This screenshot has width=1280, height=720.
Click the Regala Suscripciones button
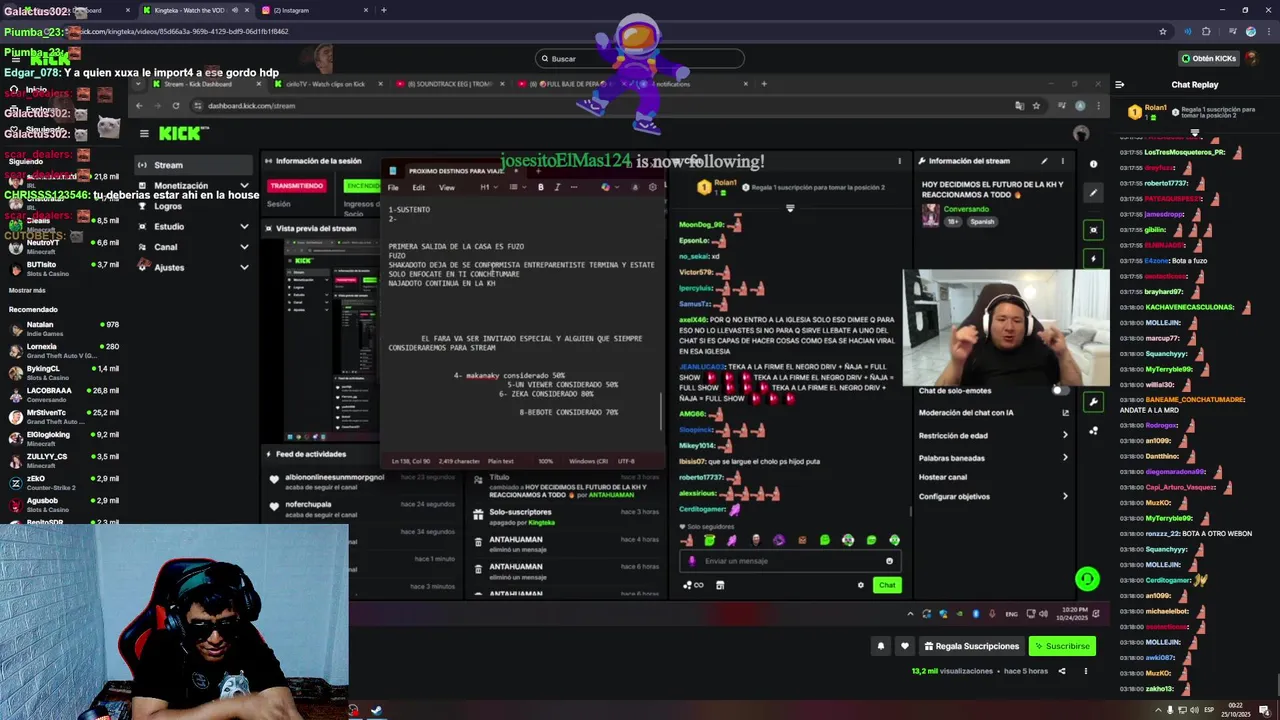tap(970, 646)
